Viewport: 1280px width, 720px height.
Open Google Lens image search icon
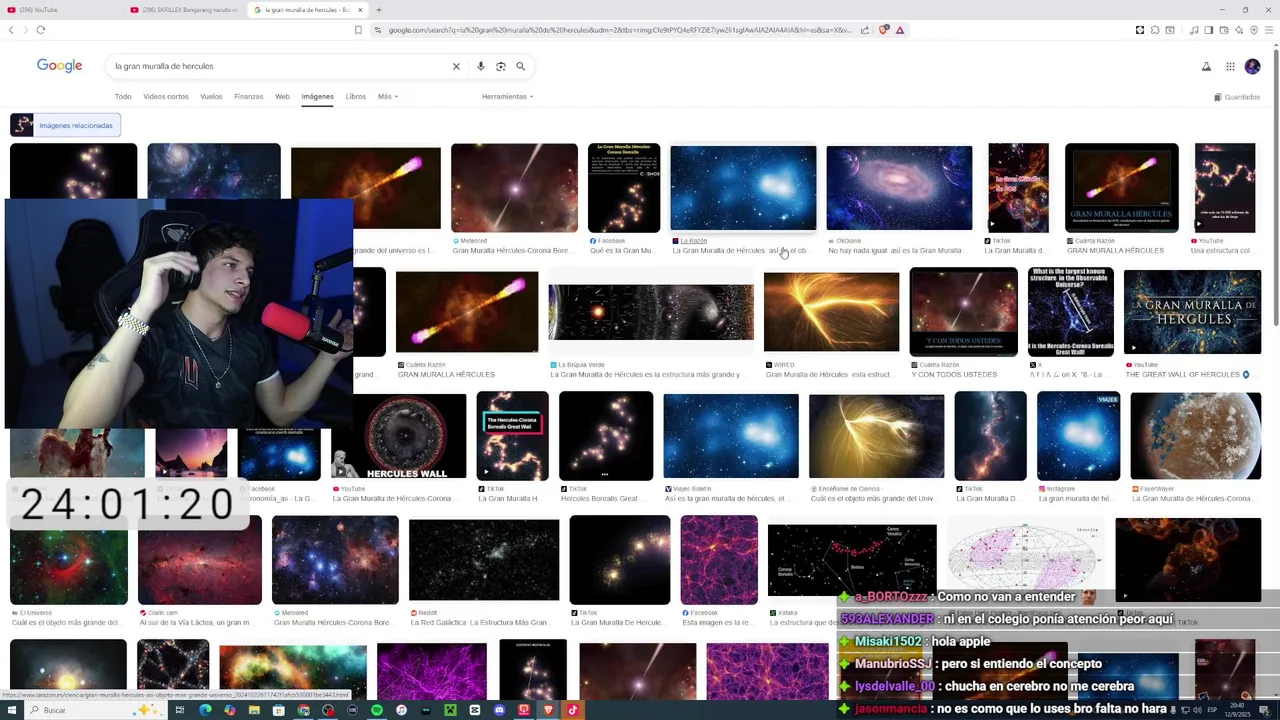(x=501, y=66)
